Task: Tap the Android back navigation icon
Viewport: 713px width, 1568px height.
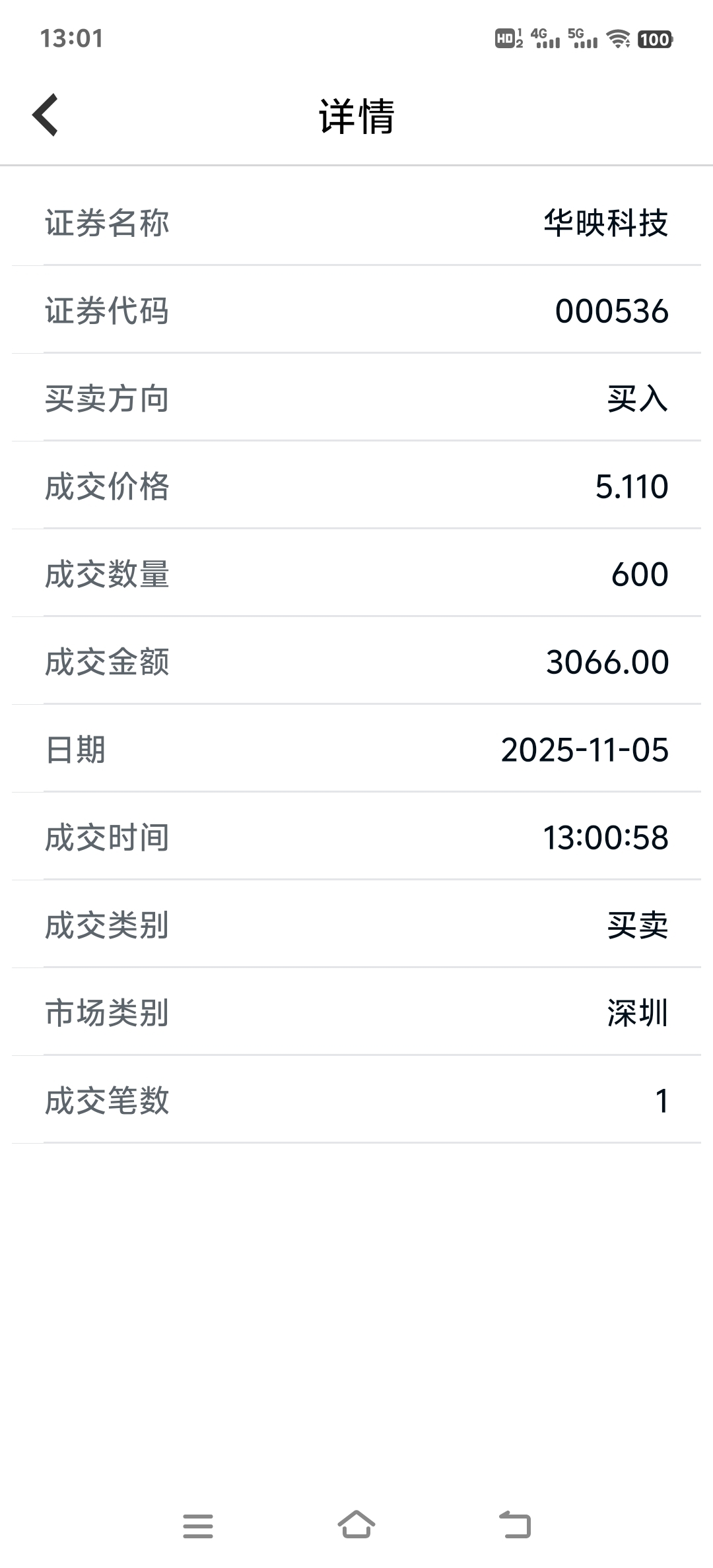Action: coord(515,1524)
